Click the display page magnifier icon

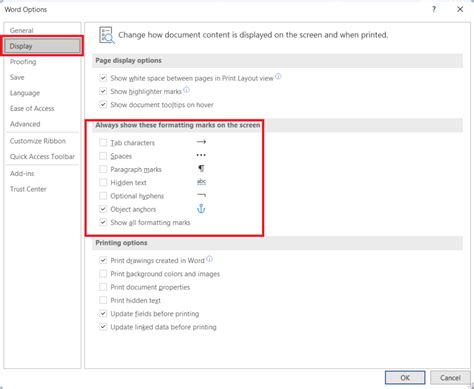coord(107,35)
